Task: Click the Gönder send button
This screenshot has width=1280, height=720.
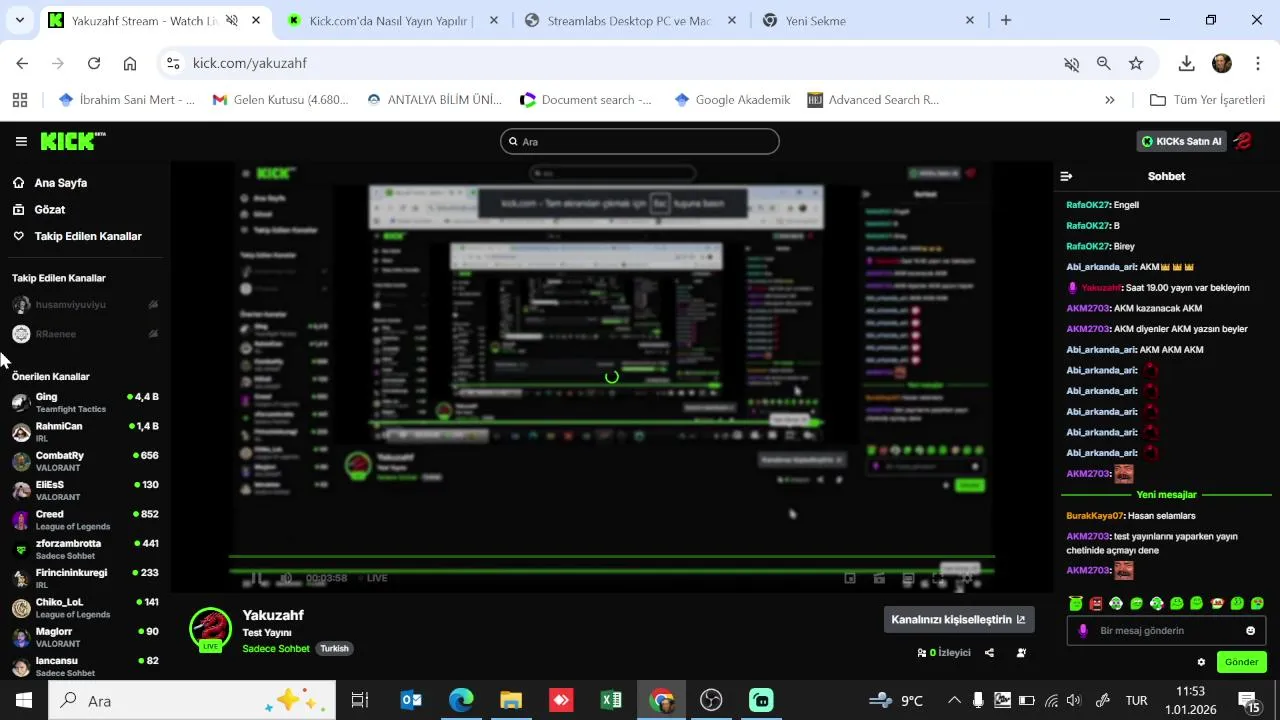Action: pos(1241,662)
